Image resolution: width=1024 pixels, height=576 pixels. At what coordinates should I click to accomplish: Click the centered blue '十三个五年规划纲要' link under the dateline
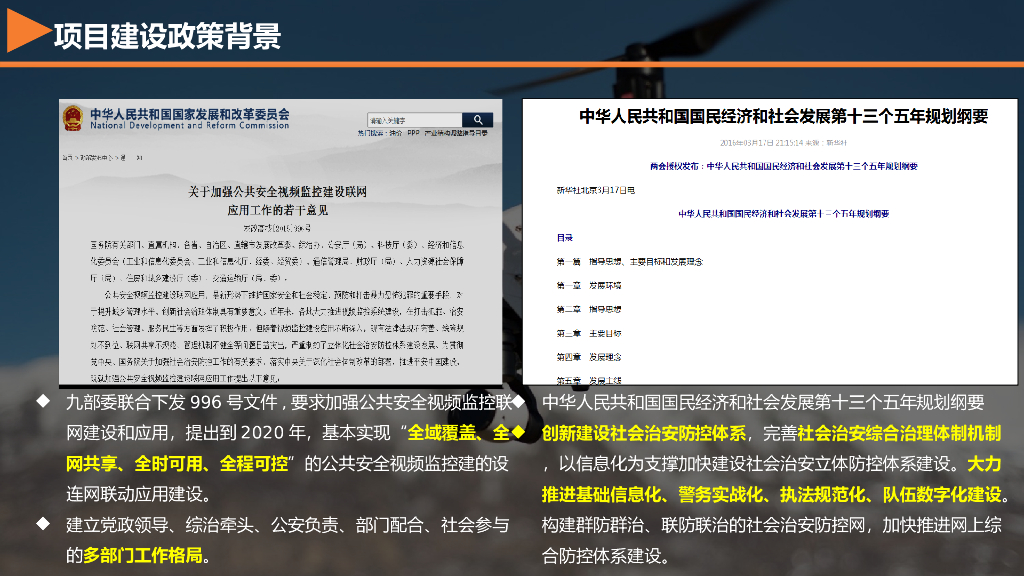click(783, 214)
